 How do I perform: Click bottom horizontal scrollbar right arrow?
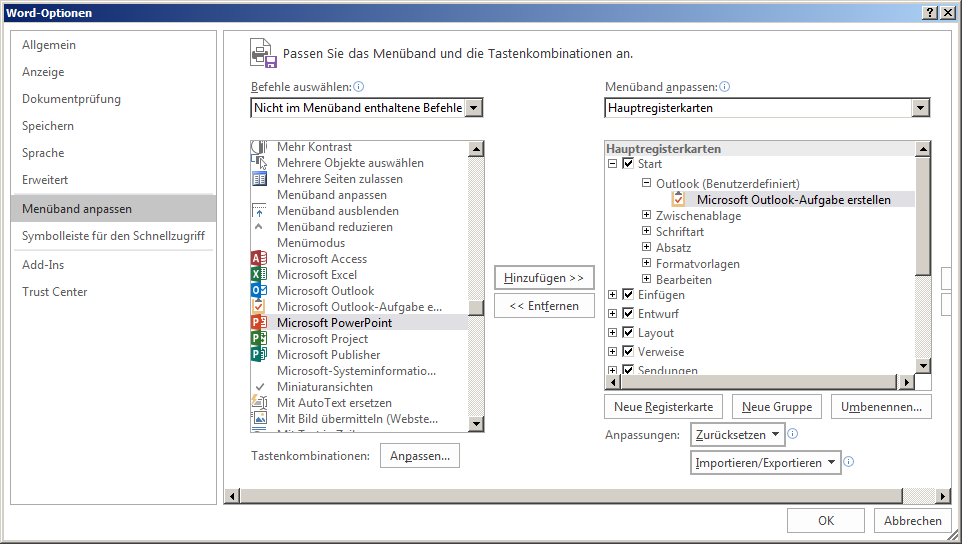pyautogui.click(x=944, y=496)
